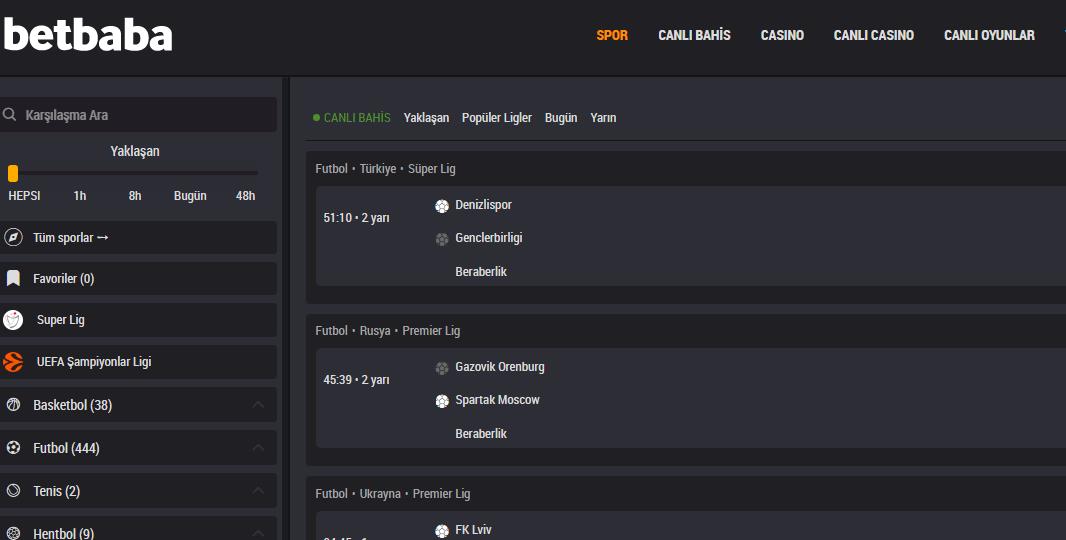Image resolution: width=1066 pixels, height=540 pixels.
Task: Click the orange Yaklaşan slider handle
Action: click(x=12, y=173)
